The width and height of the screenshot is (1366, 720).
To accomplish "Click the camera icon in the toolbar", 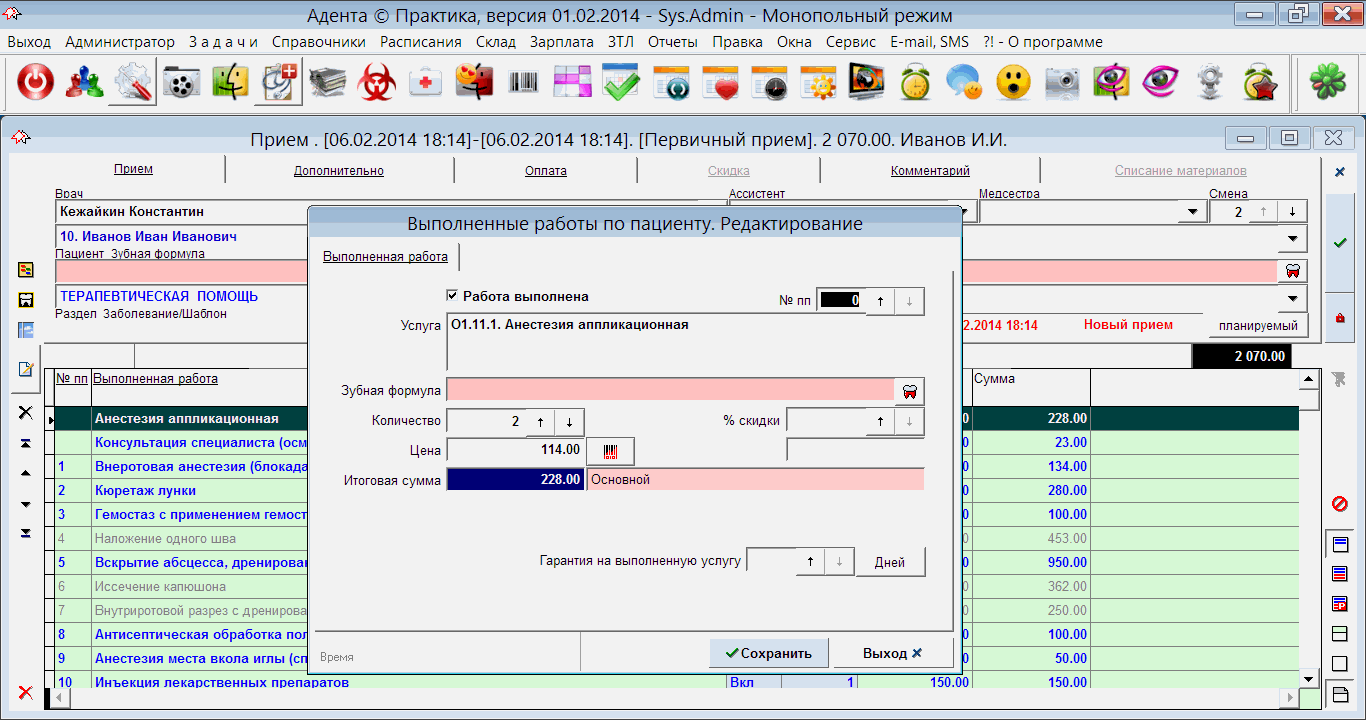I will 1062,82.
